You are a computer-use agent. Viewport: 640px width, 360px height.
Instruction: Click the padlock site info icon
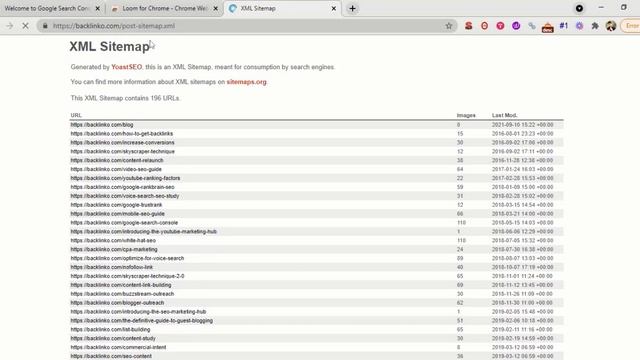coord(45,26)
